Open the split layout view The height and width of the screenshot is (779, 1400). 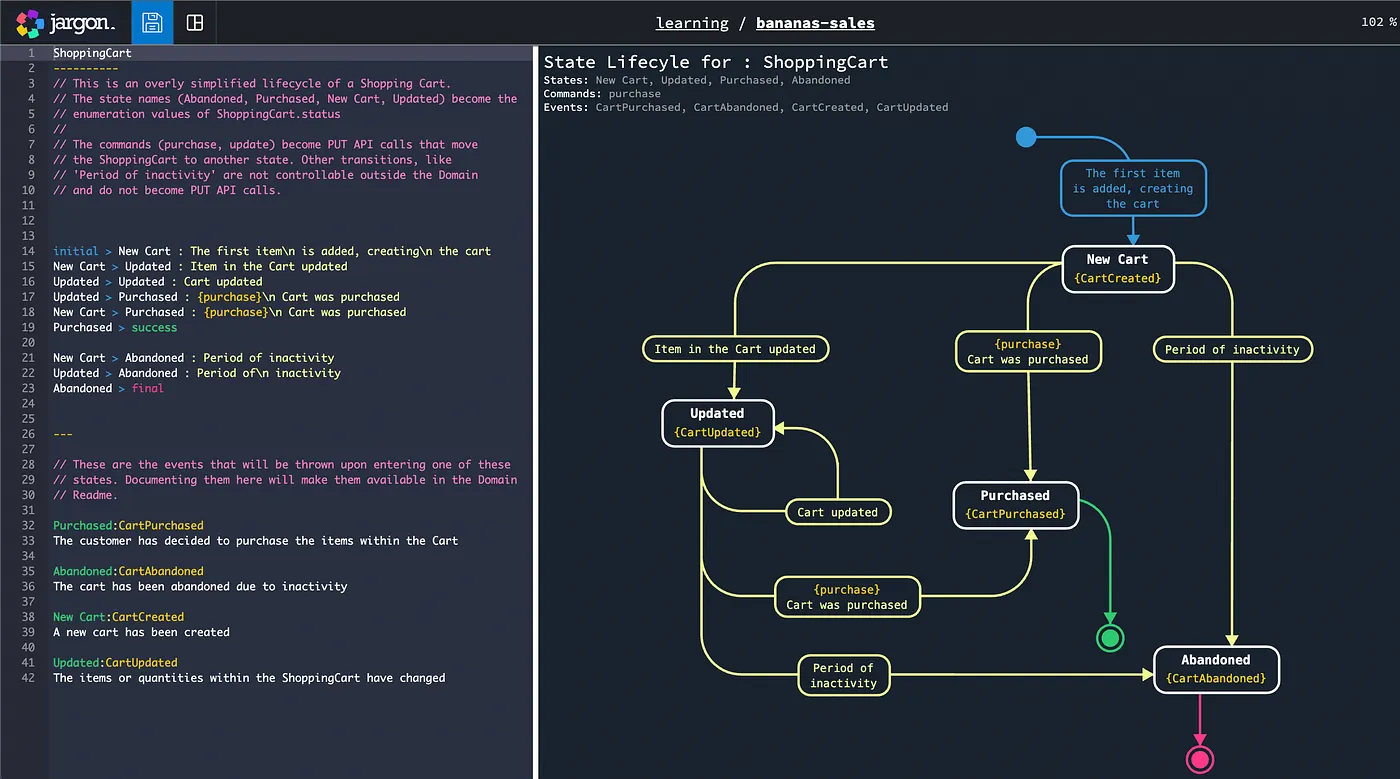(x=194, y=22)
